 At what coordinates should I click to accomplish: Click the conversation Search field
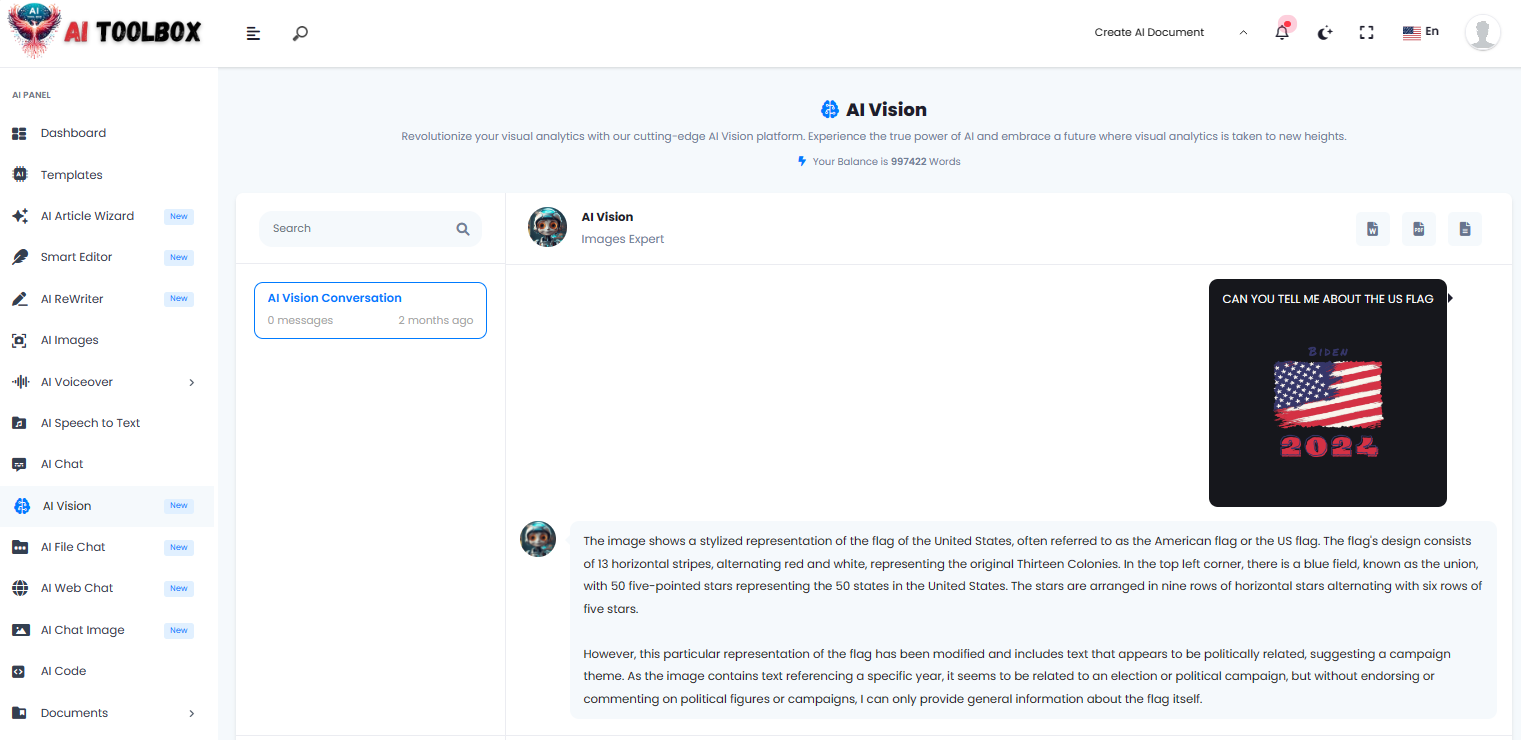[370, 228]
